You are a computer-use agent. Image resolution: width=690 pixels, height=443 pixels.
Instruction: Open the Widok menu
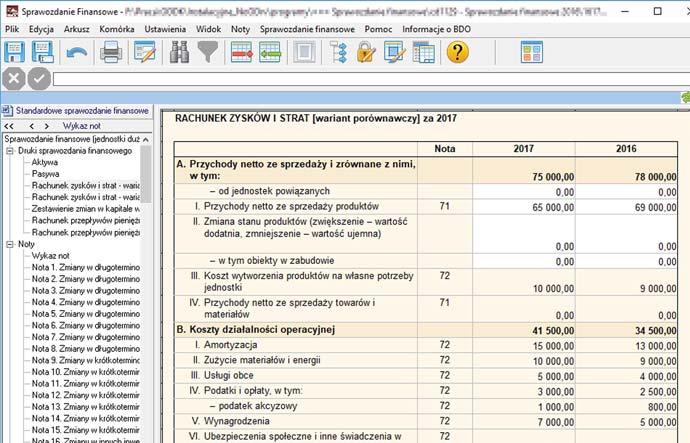tap(208, 29)
